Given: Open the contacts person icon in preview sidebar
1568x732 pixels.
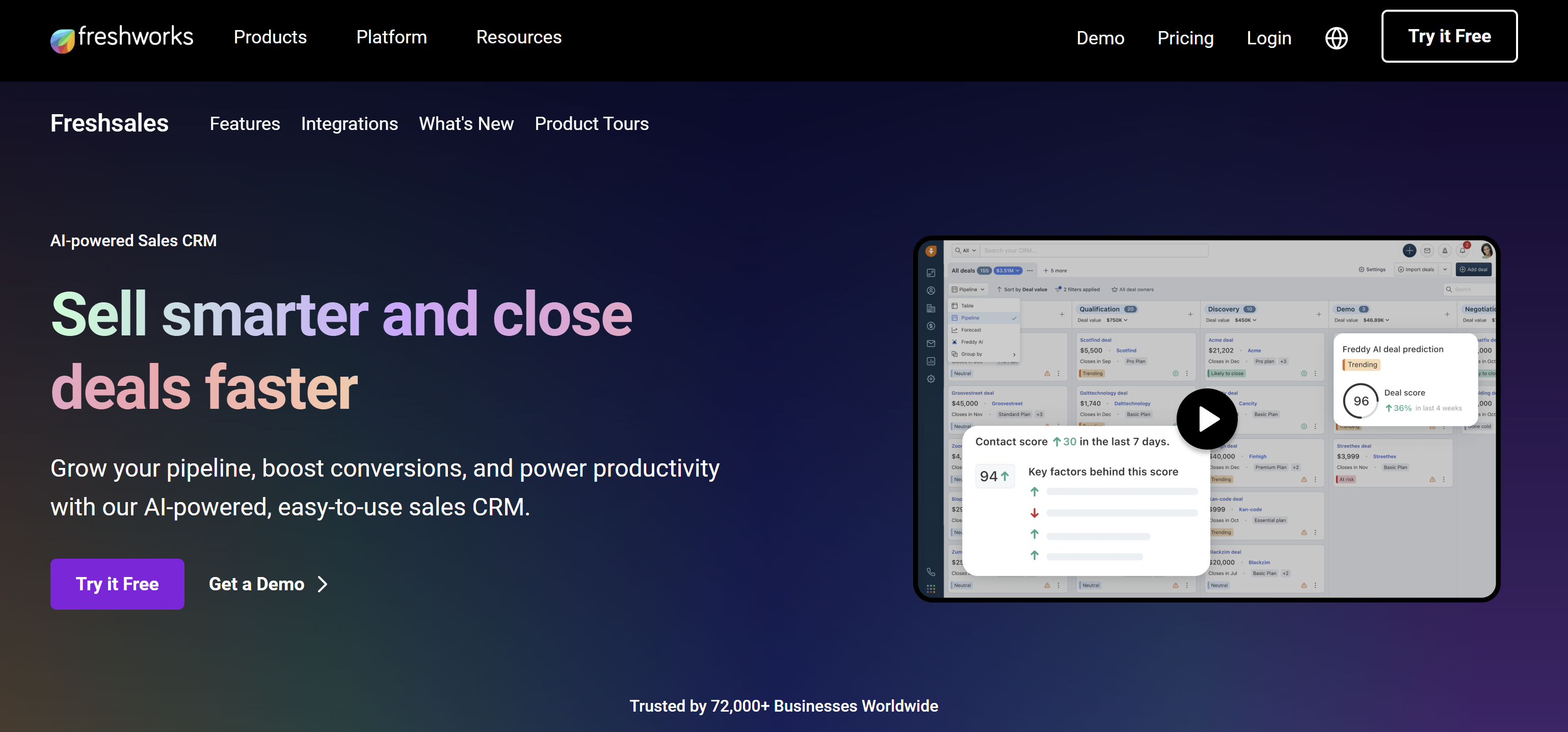Looking at the screenshot, I should pos(931,291).
